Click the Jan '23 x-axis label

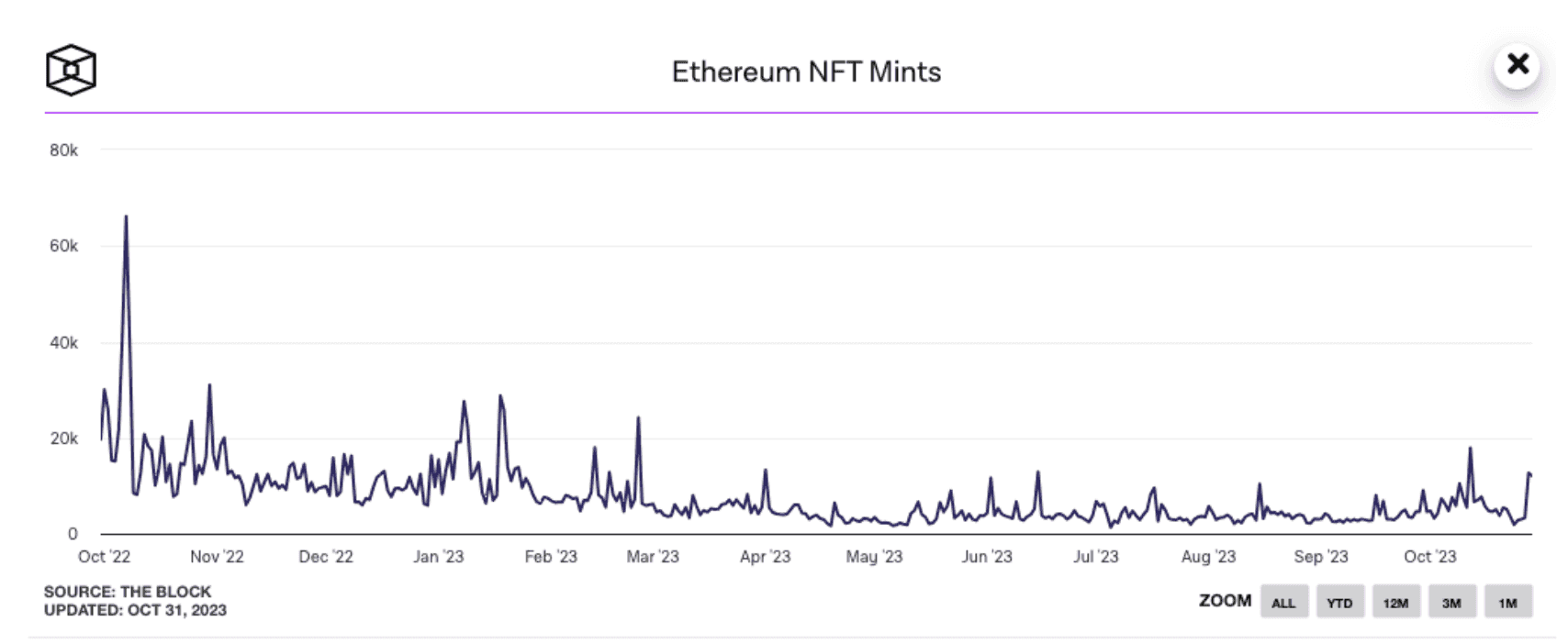pyautogui.click(x=438, y=556)
